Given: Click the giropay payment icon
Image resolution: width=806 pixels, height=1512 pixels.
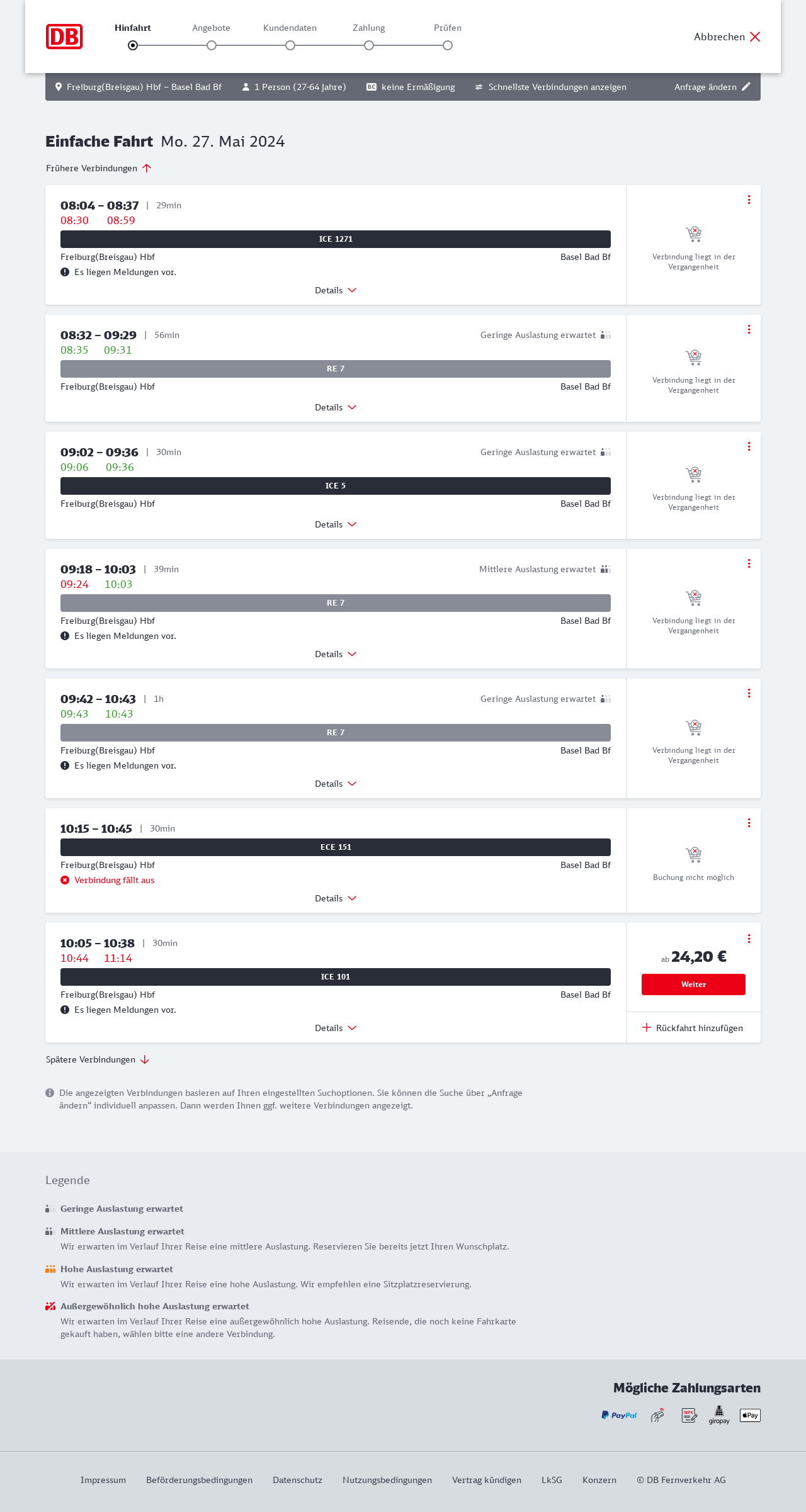Looking at the screenshot, I should pos(719,1415).
